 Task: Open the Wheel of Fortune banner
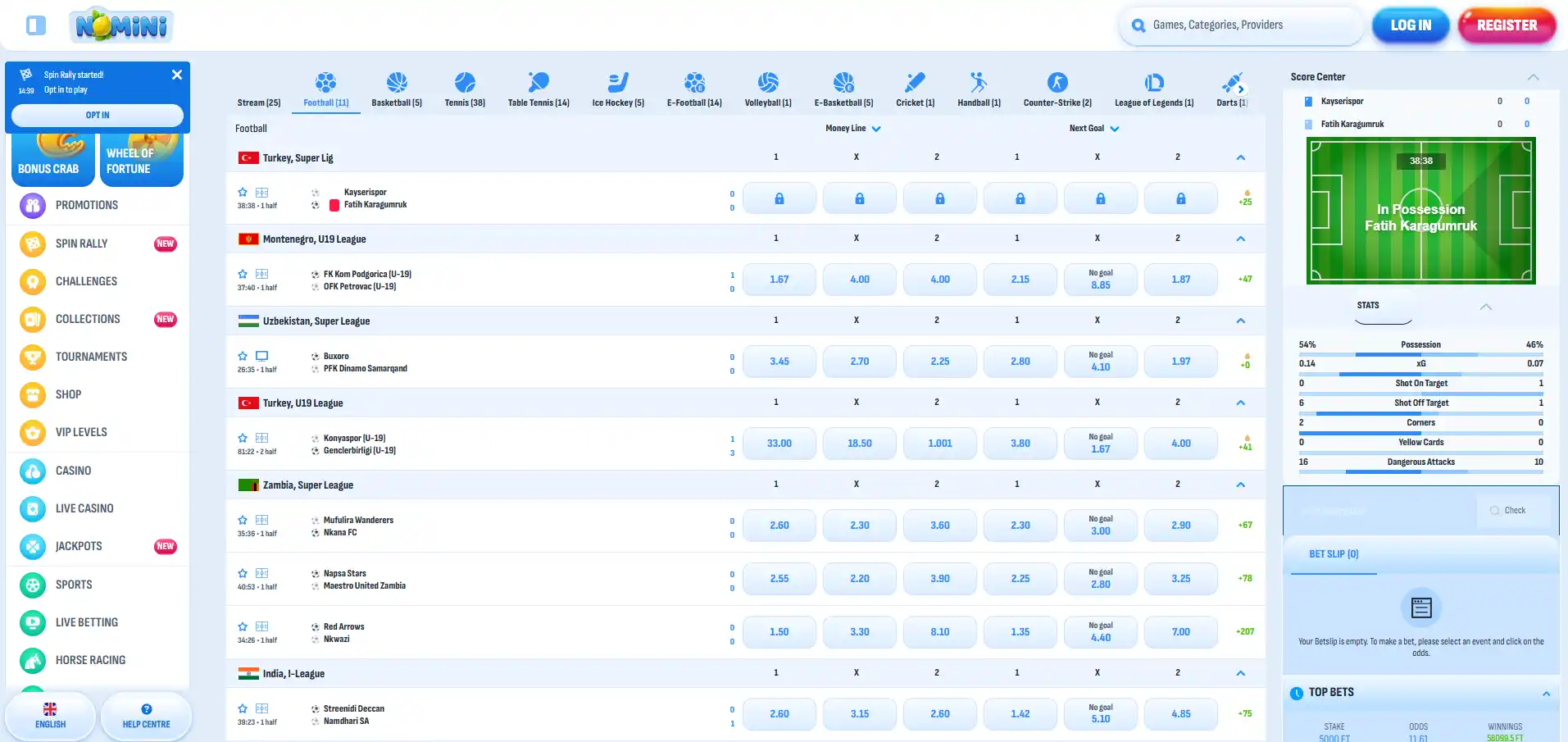pos(142,160)
